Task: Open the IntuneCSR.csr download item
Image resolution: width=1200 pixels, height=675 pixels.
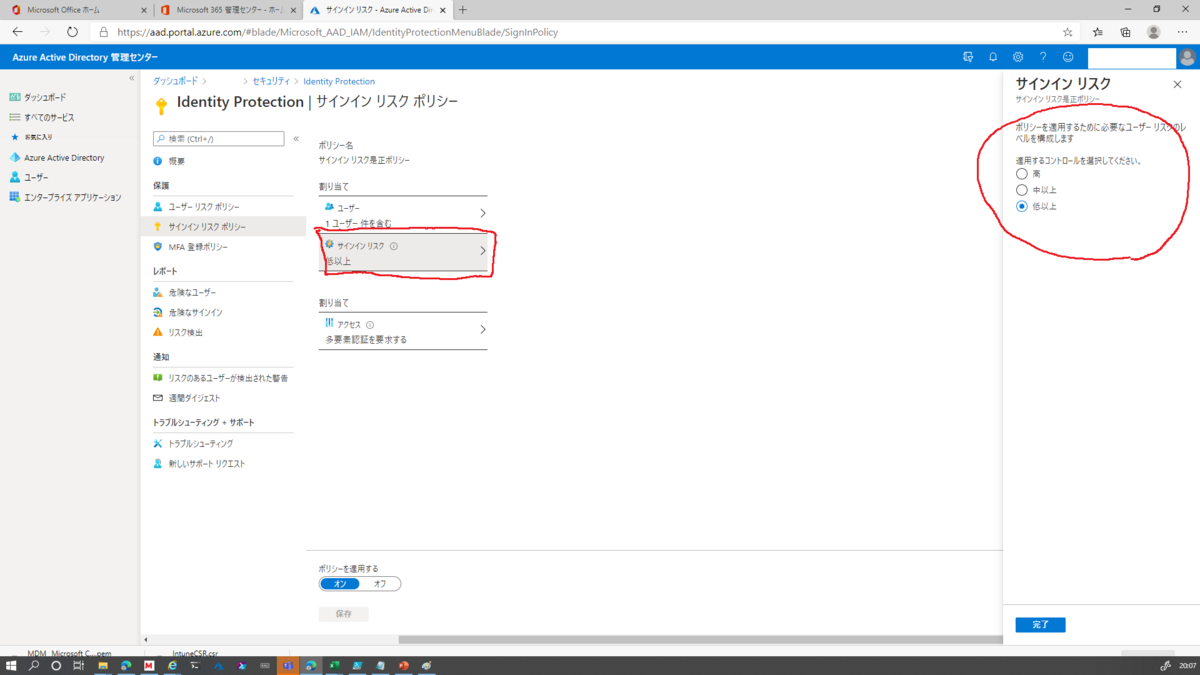Action: 195,653
